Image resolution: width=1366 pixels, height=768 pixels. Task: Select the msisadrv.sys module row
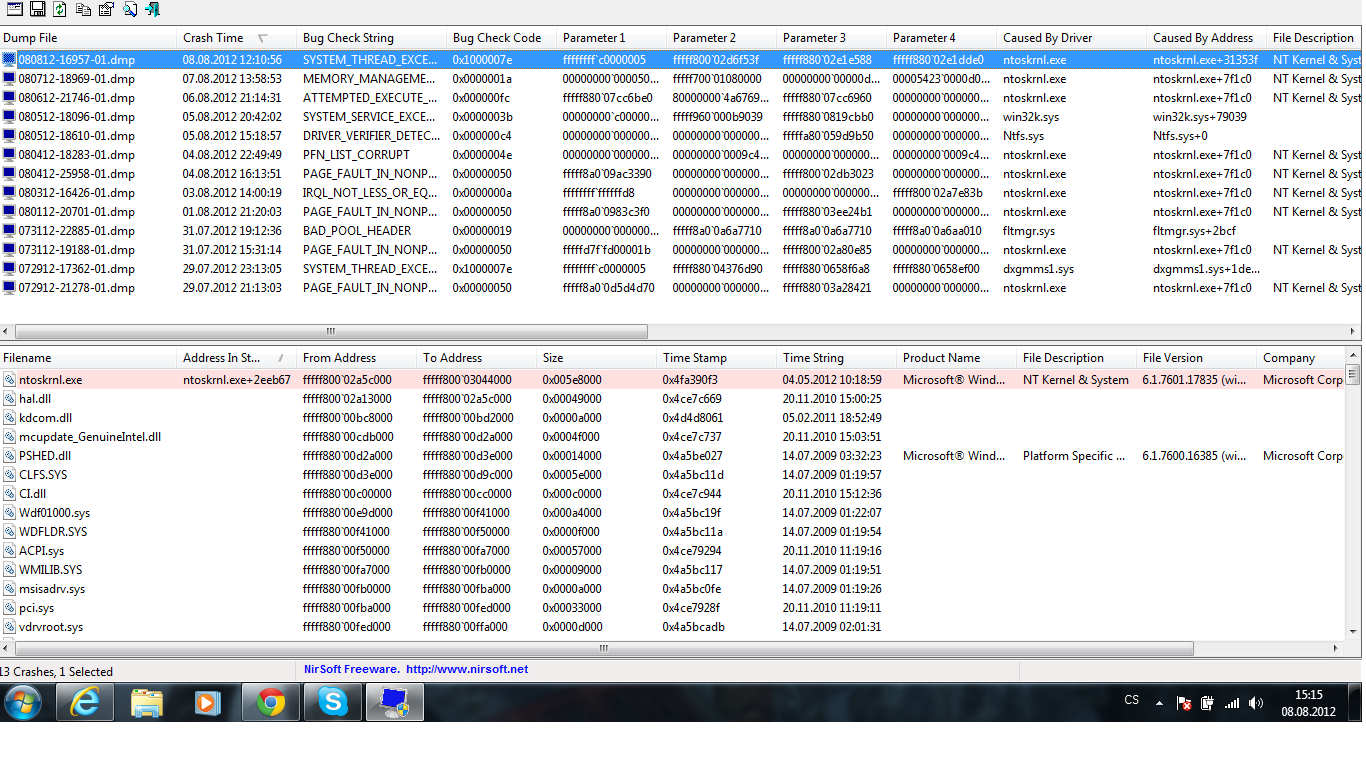672,589
